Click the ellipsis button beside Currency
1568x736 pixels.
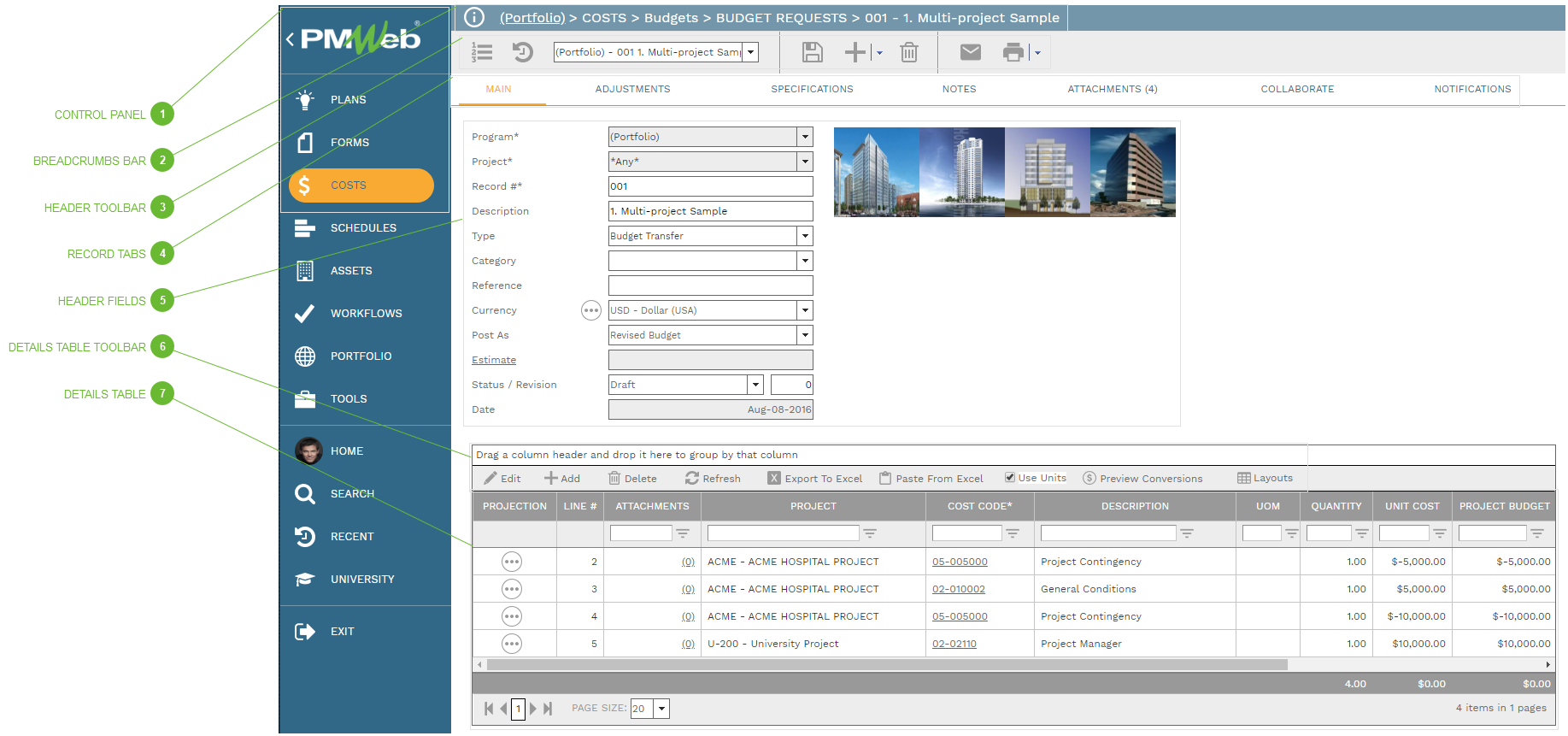tap(590, 310)
